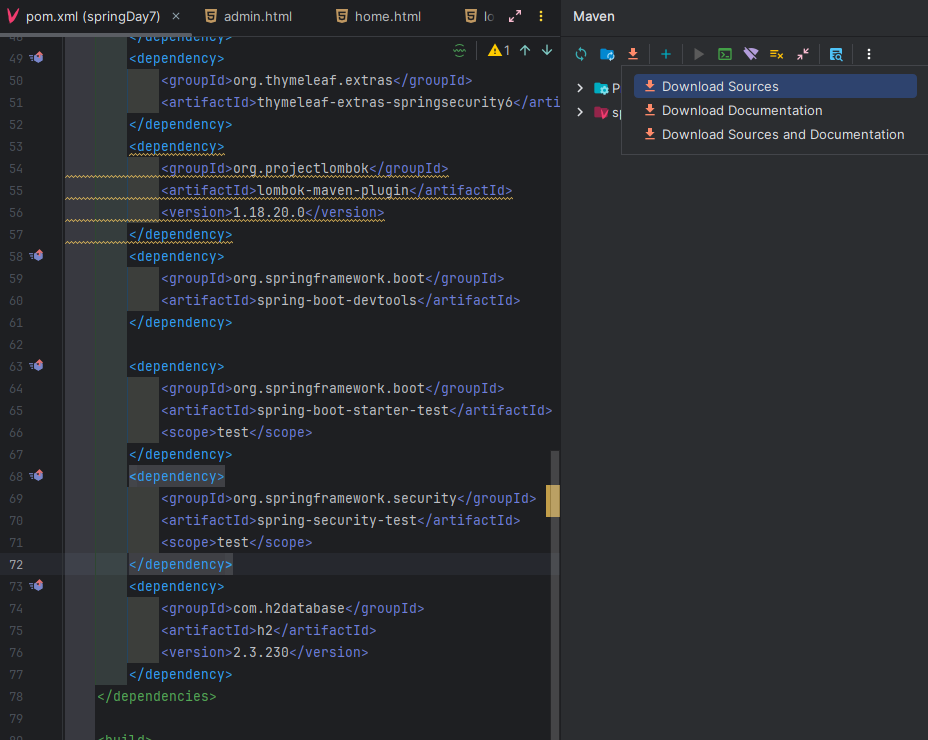Choose Download Documentation from popup menu
The height and width of the screenshot is (740, 928).
click(775, 111)
